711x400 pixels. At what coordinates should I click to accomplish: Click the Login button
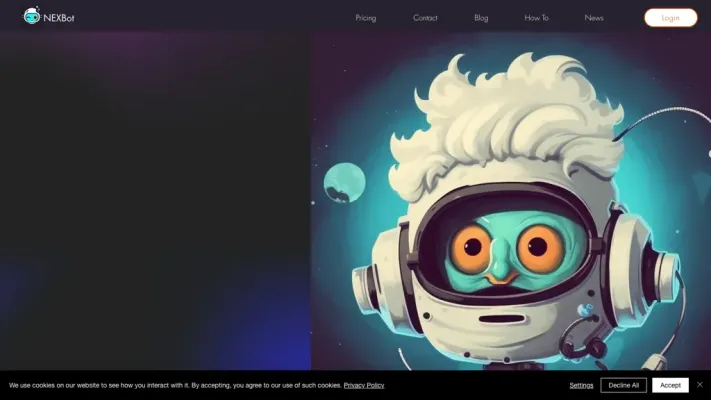pos(671,18)
